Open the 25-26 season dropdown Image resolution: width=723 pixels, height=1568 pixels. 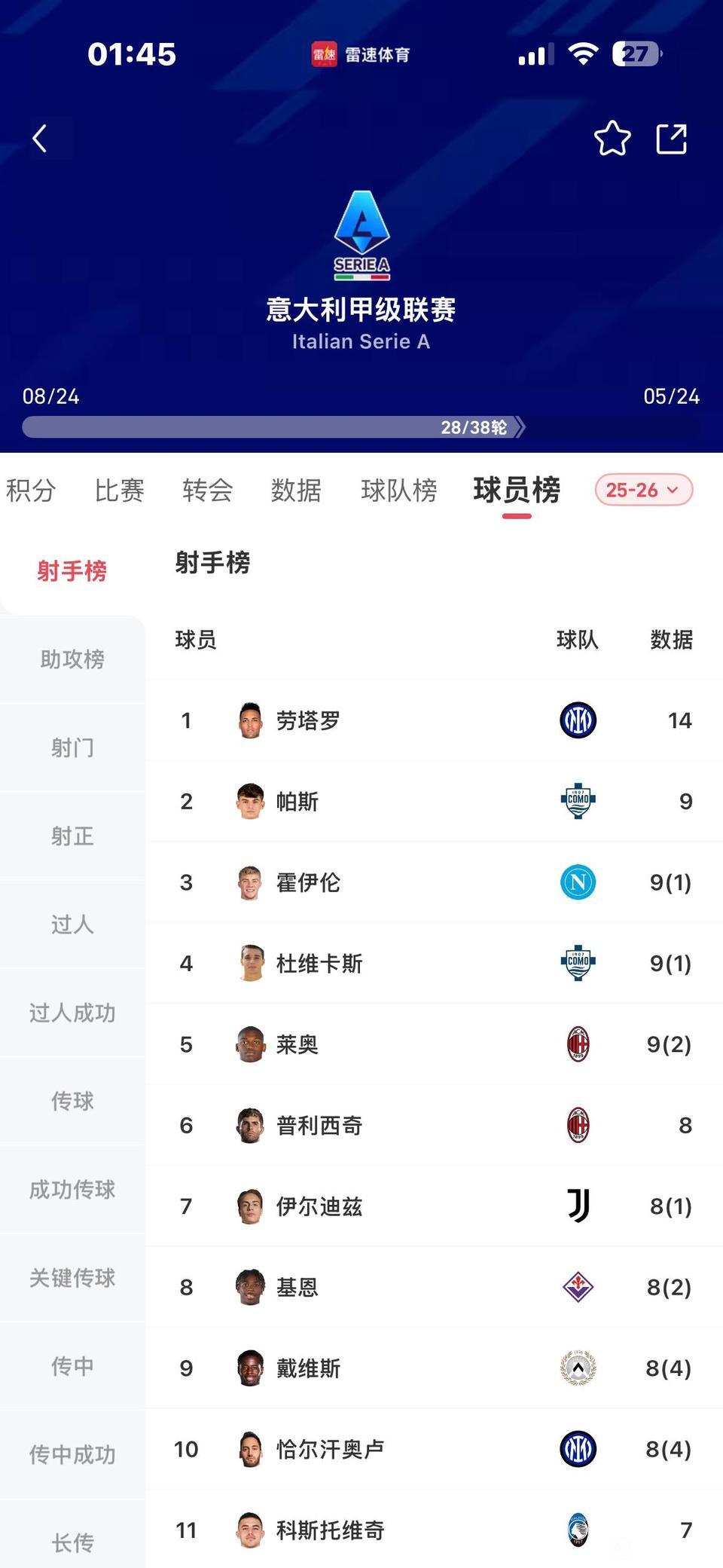coord(643,490)
